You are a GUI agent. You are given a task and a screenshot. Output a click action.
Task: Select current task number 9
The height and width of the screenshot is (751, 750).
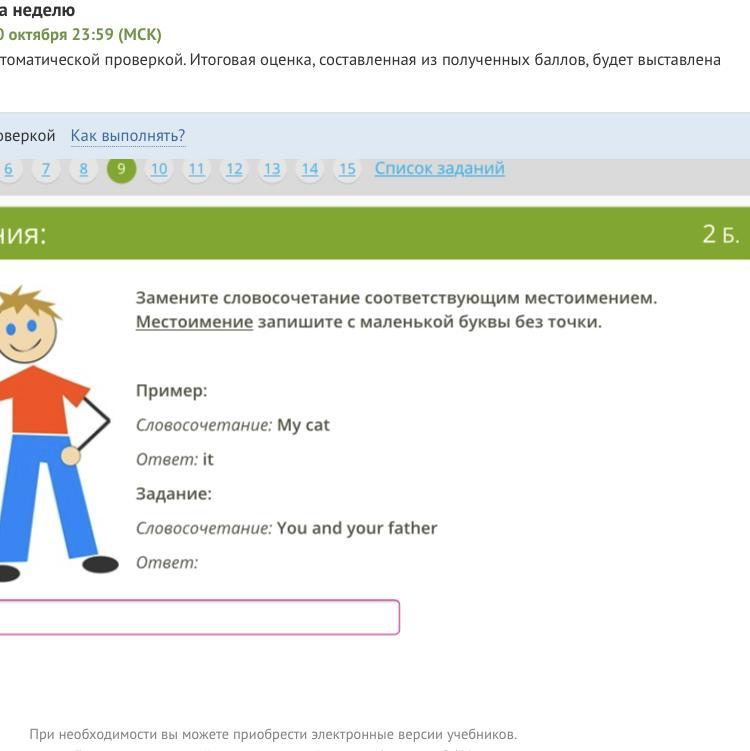121,169
